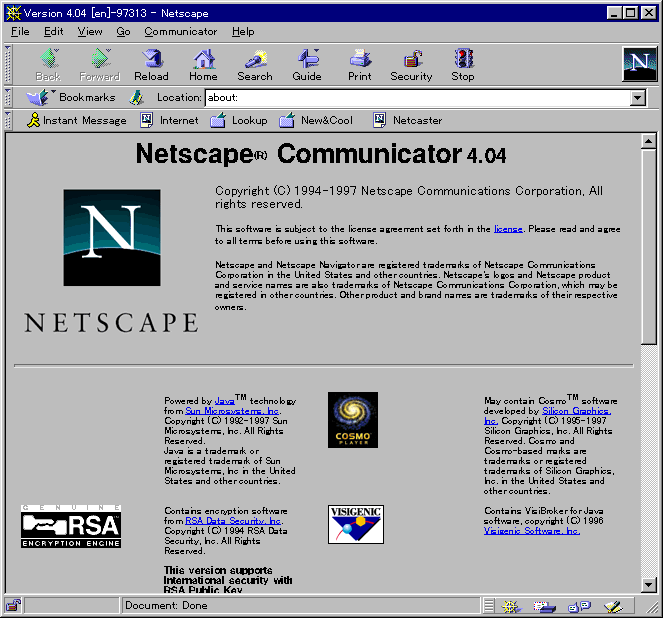Stop loading with the Stop button
The image size is (663, 618).
tap(463, 65)
